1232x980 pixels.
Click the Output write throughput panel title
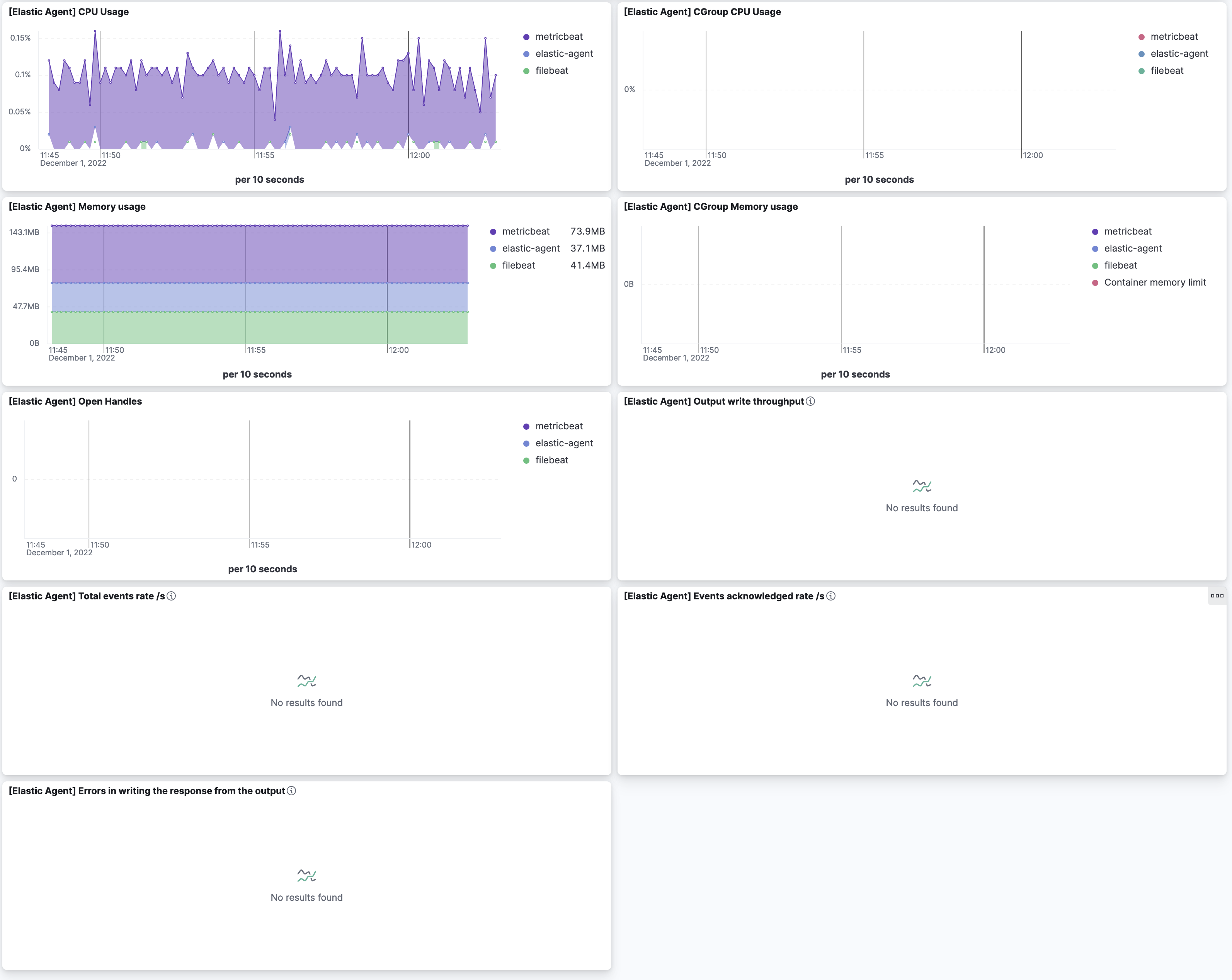coord(714,401)
